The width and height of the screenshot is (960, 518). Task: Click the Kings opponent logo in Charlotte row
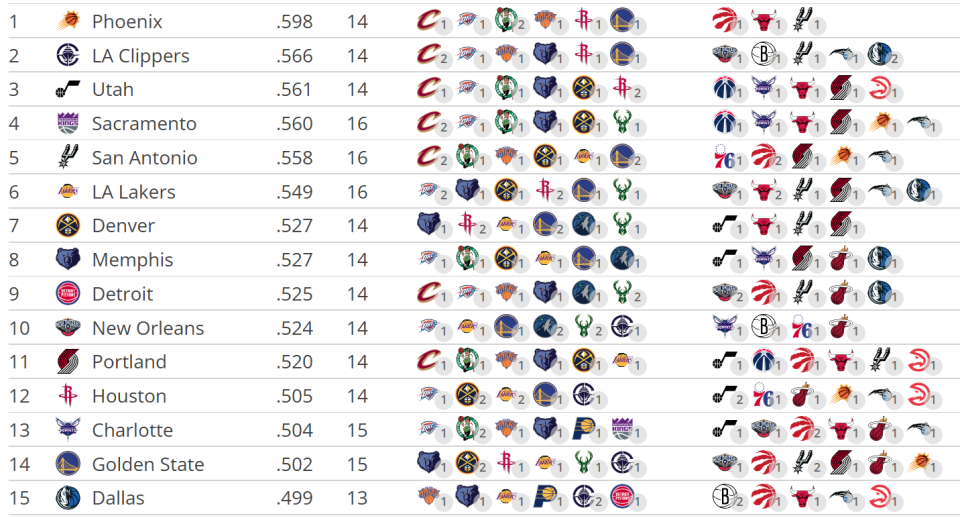tap(622, 429)
